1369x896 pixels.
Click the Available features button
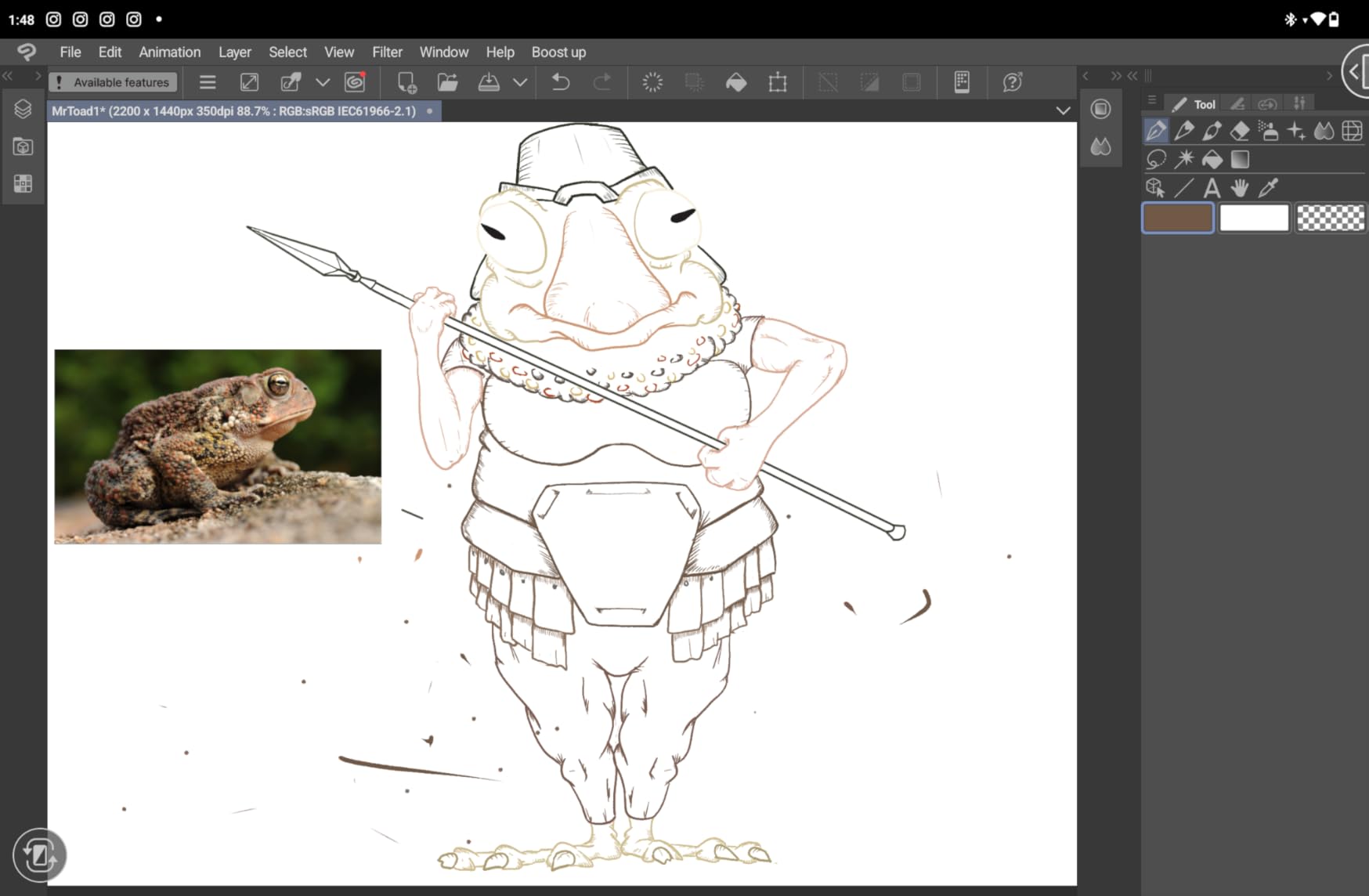click(x=113, y=82)
